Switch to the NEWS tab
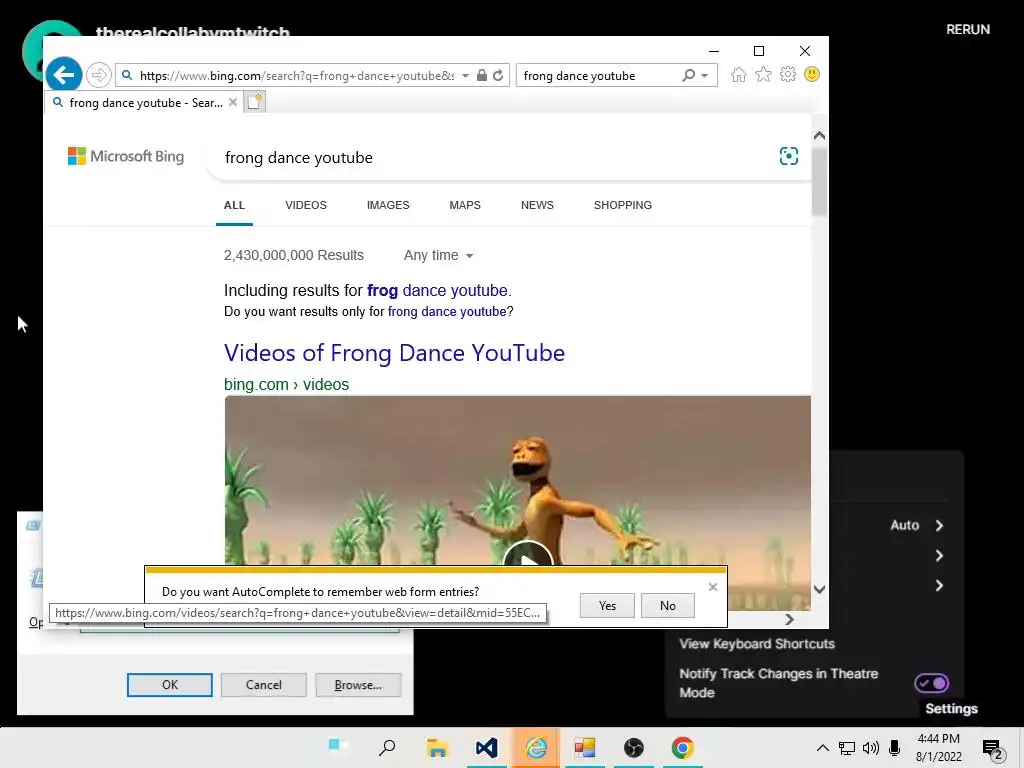 (537, 205)
